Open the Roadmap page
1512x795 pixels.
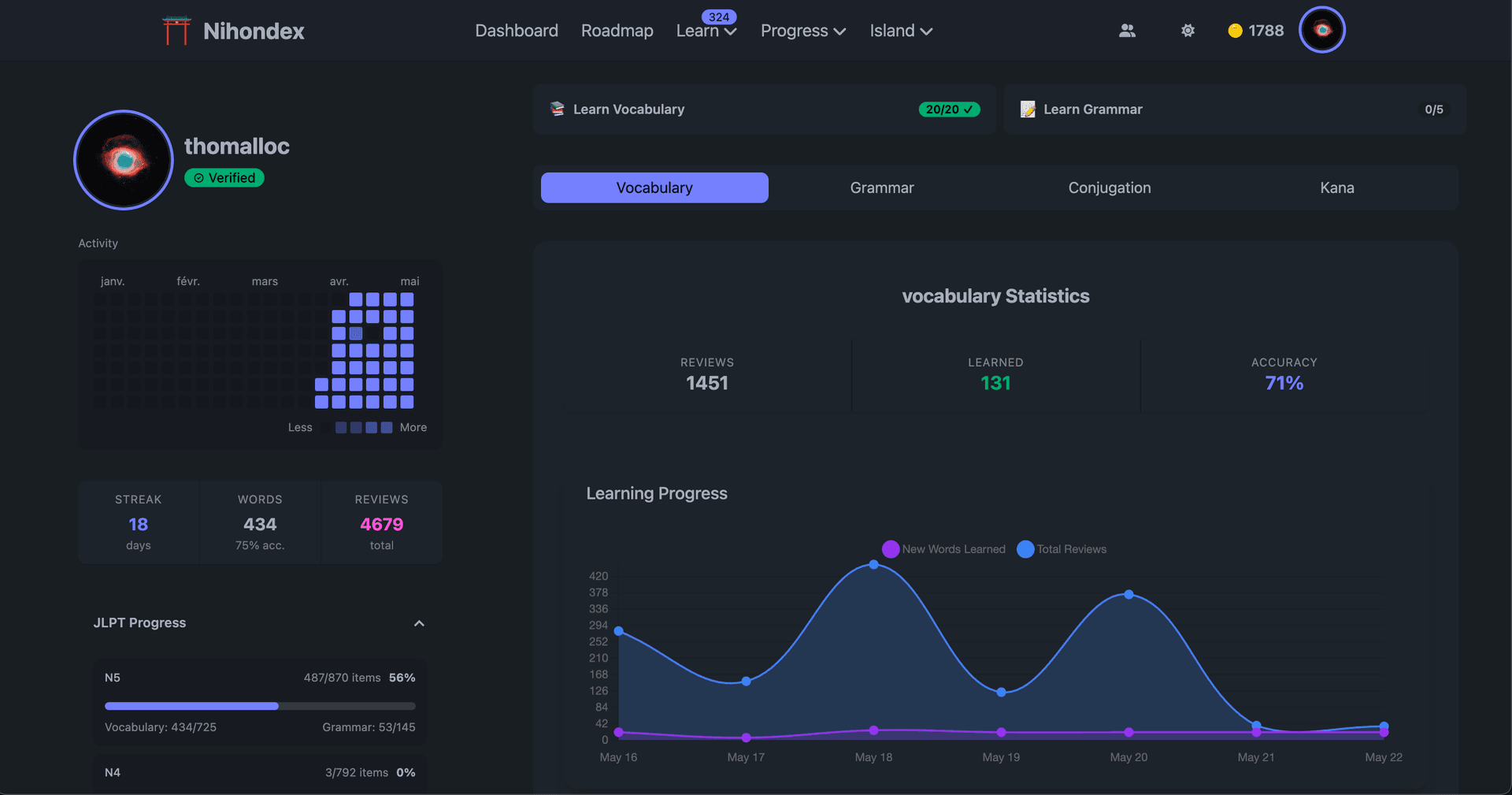[x=617, y=31]
